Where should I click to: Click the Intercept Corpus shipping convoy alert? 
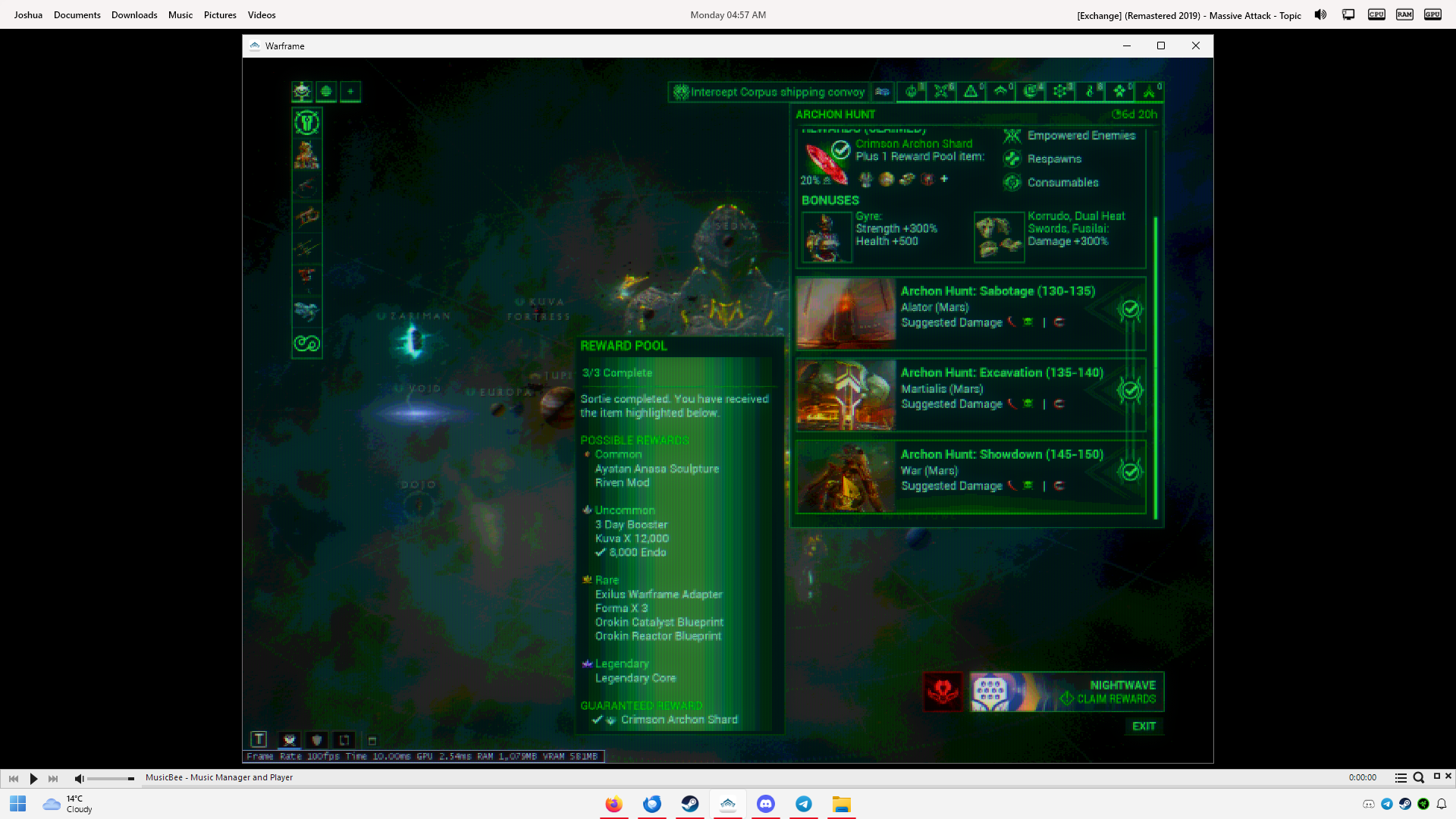pyautogui.click(x=769, y=92)
